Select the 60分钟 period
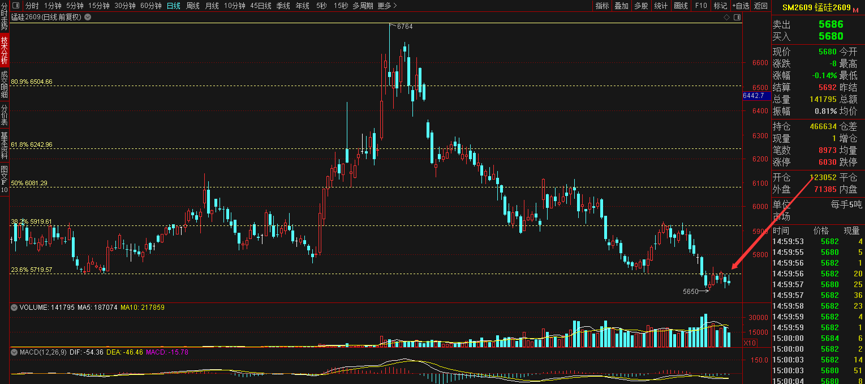865x384 pixels. pyautogui.click(x=151, y=6)
